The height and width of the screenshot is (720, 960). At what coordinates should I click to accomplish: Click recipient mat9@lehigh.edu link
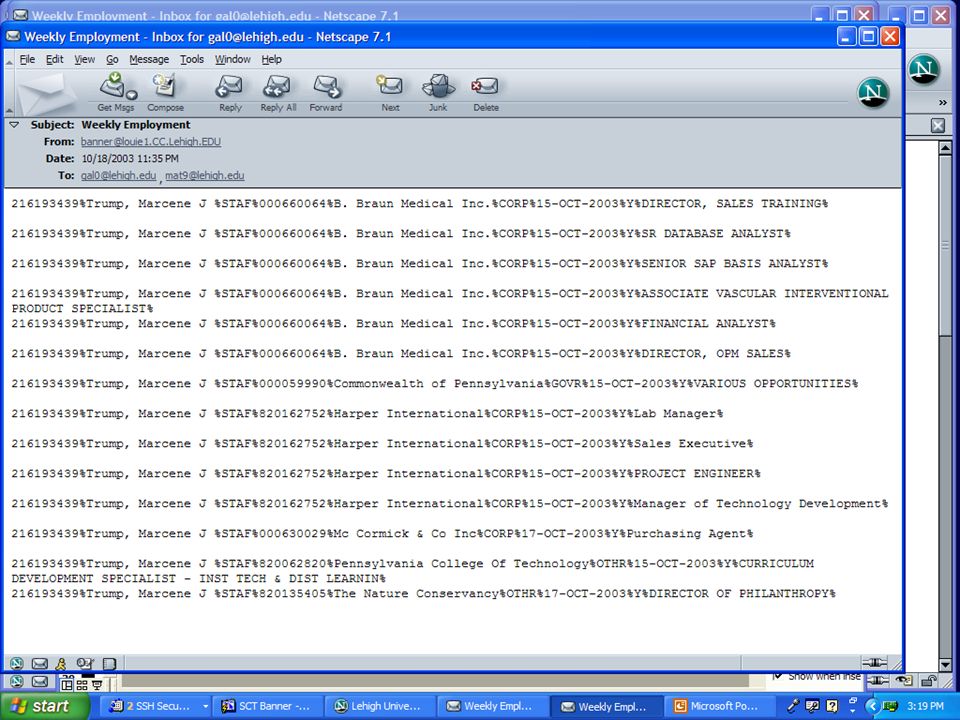(x=204, y=176)
